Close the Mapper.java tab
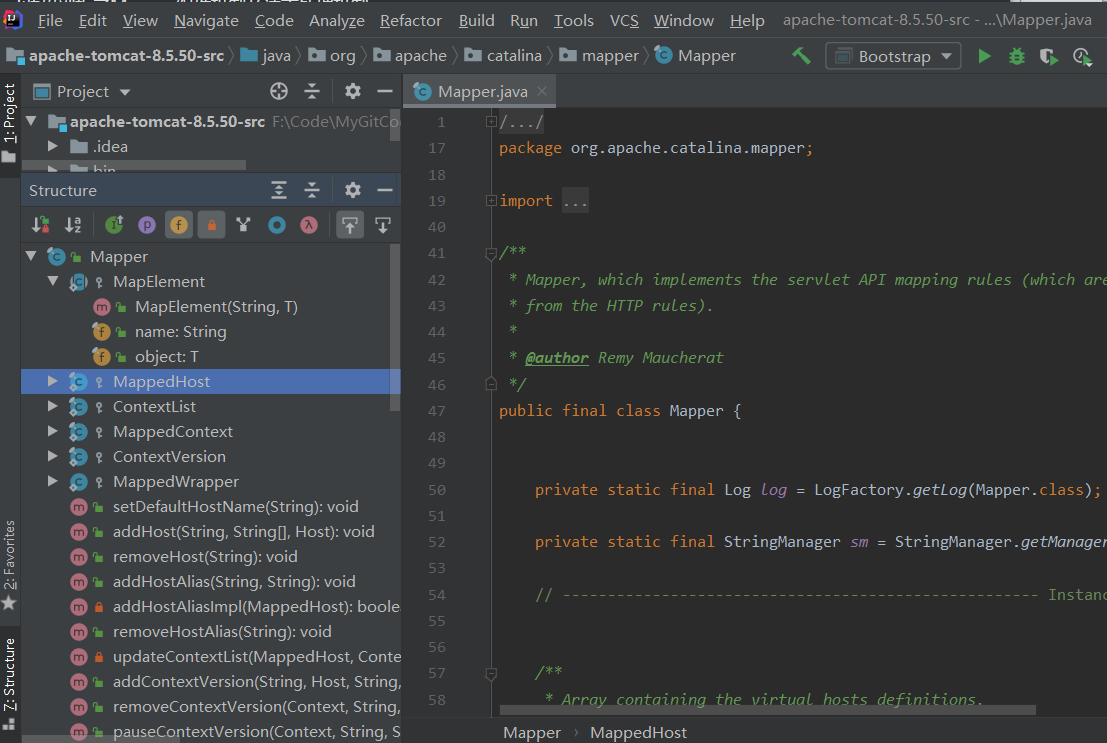The image size is (1107, 743). pyautogui.click(x=541, y=91)
